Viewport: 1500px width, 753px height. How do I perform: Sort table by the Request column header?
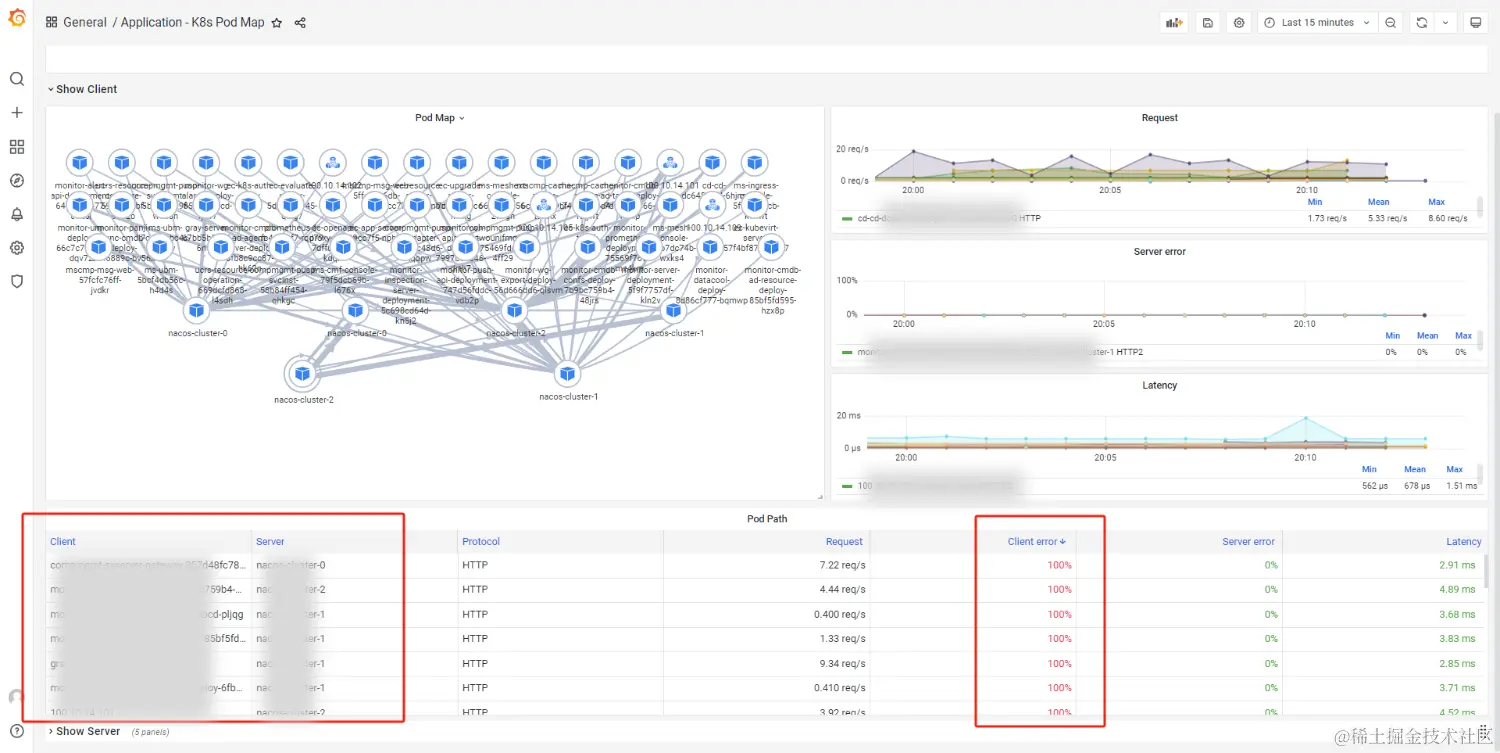[x=844, y=541]
